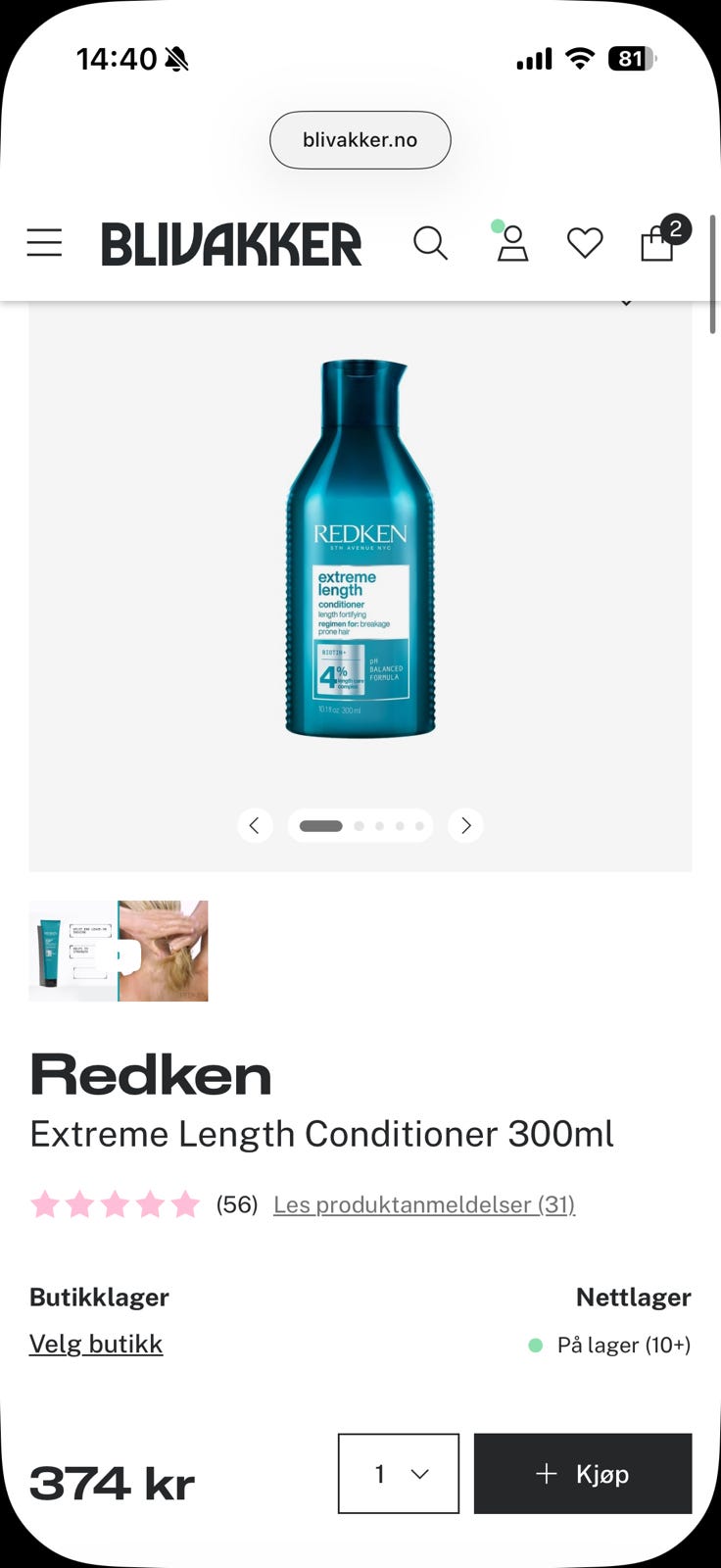The width and height of the screenshot is (721, 1568).
Task: Go to the Blivakker logo home
Action: 231,244
